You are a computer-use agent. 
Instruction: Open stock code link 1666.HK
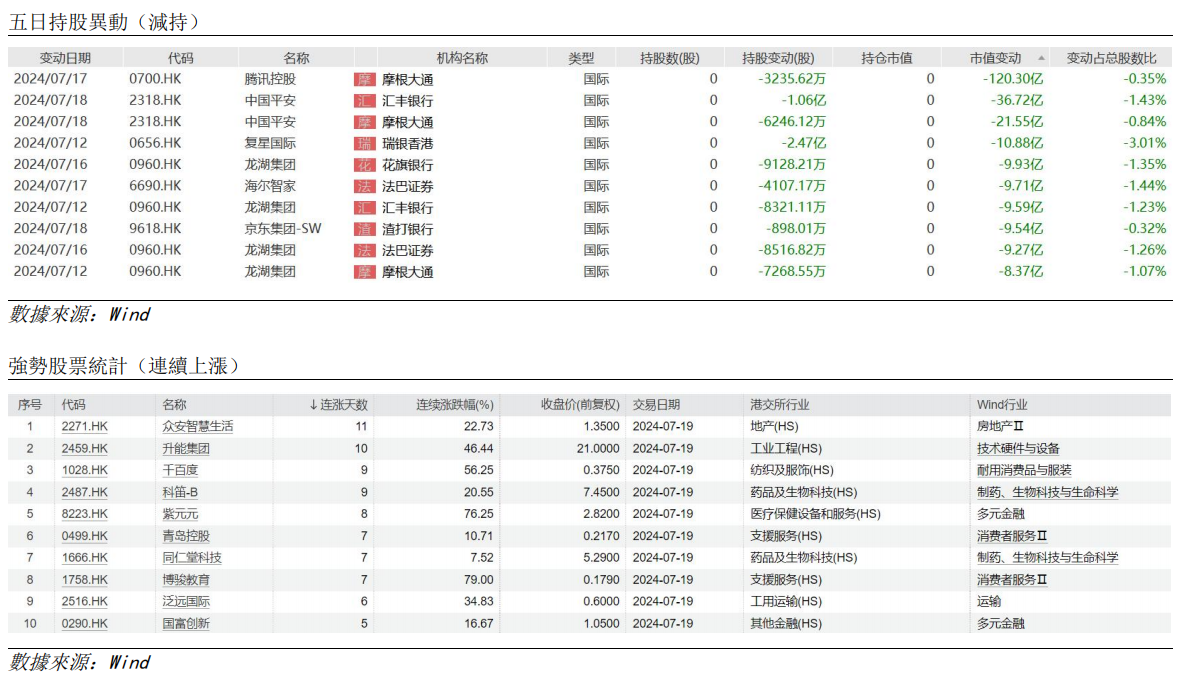(x=85, y=558)
